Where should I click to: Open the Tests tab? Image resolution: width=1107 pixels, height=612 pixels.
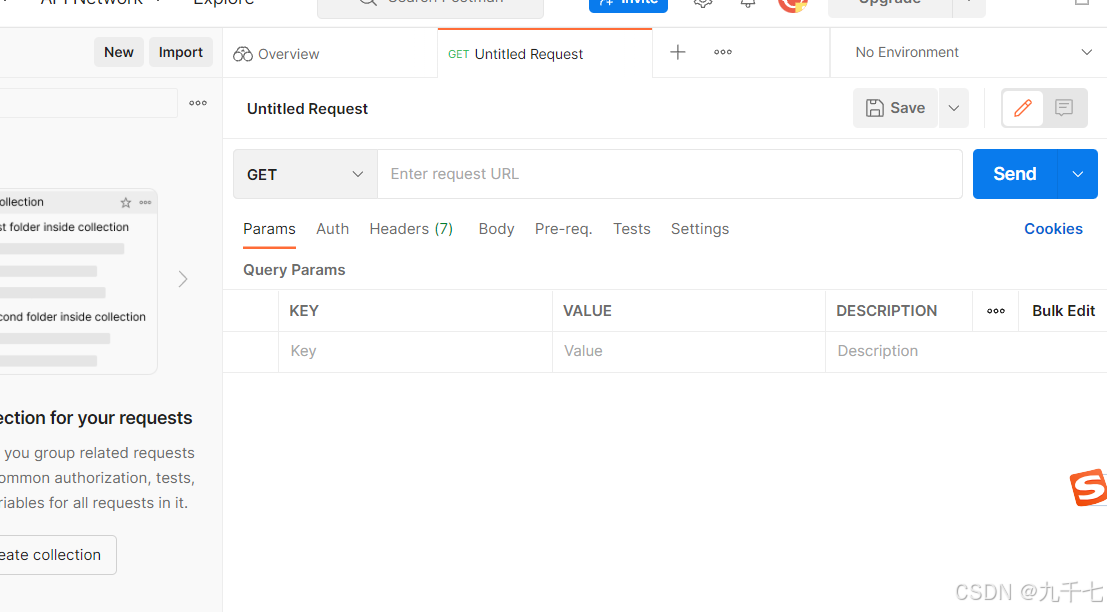pos(631,229)
